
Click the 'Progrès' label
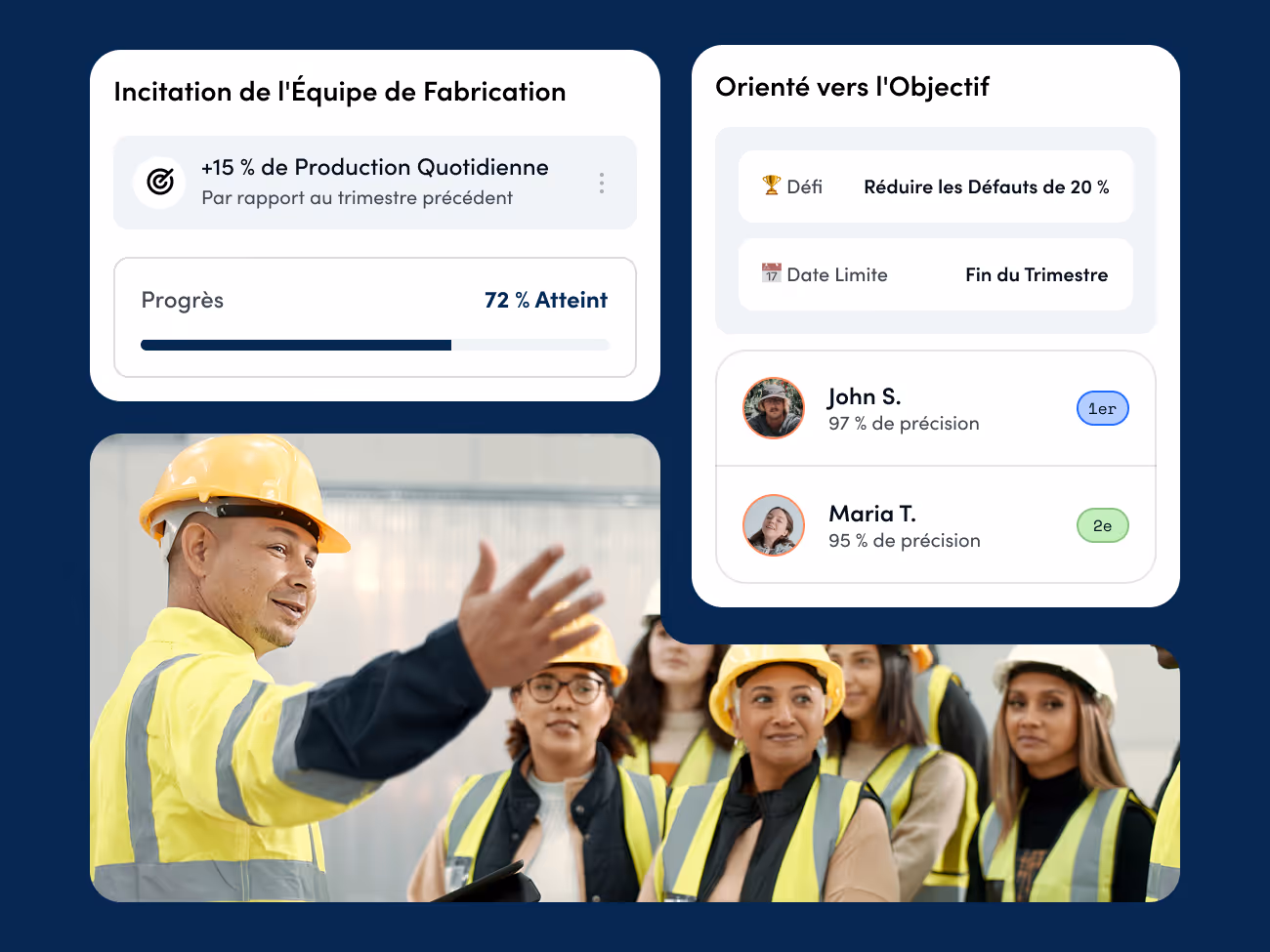pos(183,300)
